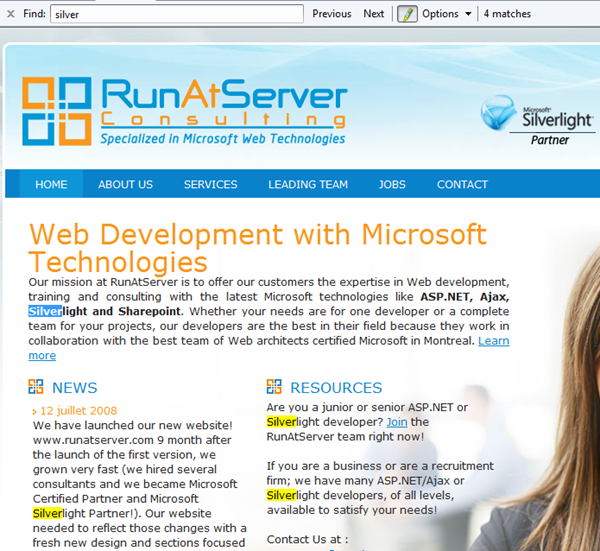
Task: Click the Contact Us at : text
Action: coord(307,540)
